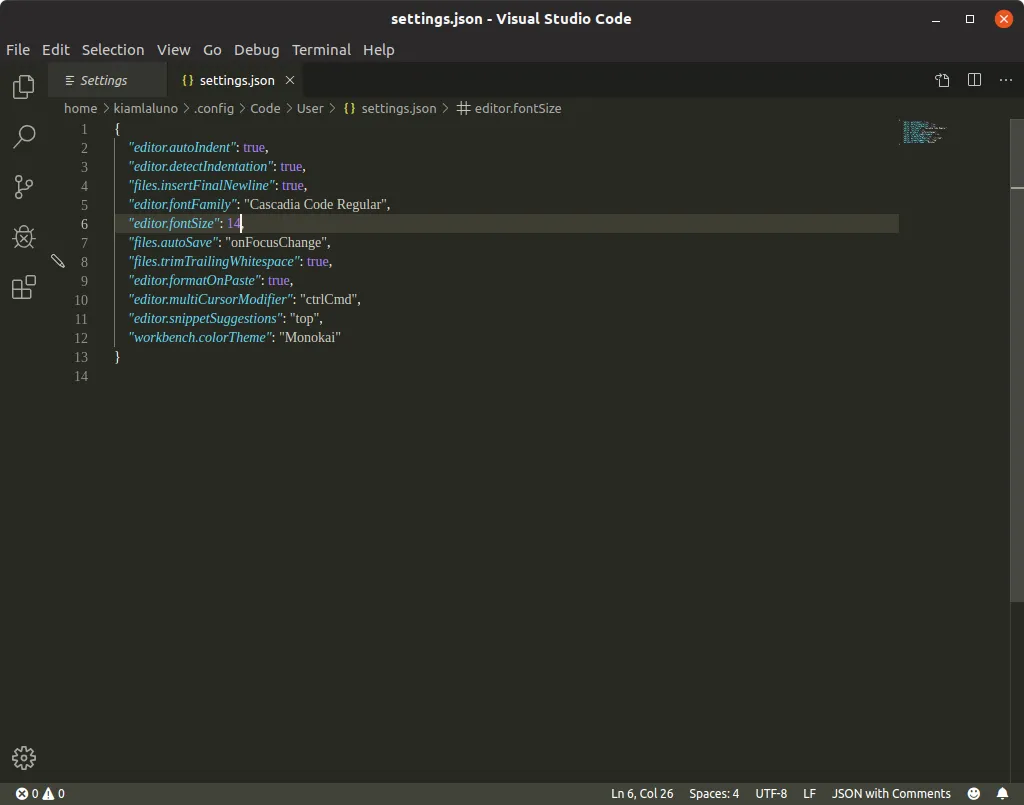Expand the kiamlaluno breadcrumb segment
Viewport: 1024px width, 805px height.
(146, 108)
